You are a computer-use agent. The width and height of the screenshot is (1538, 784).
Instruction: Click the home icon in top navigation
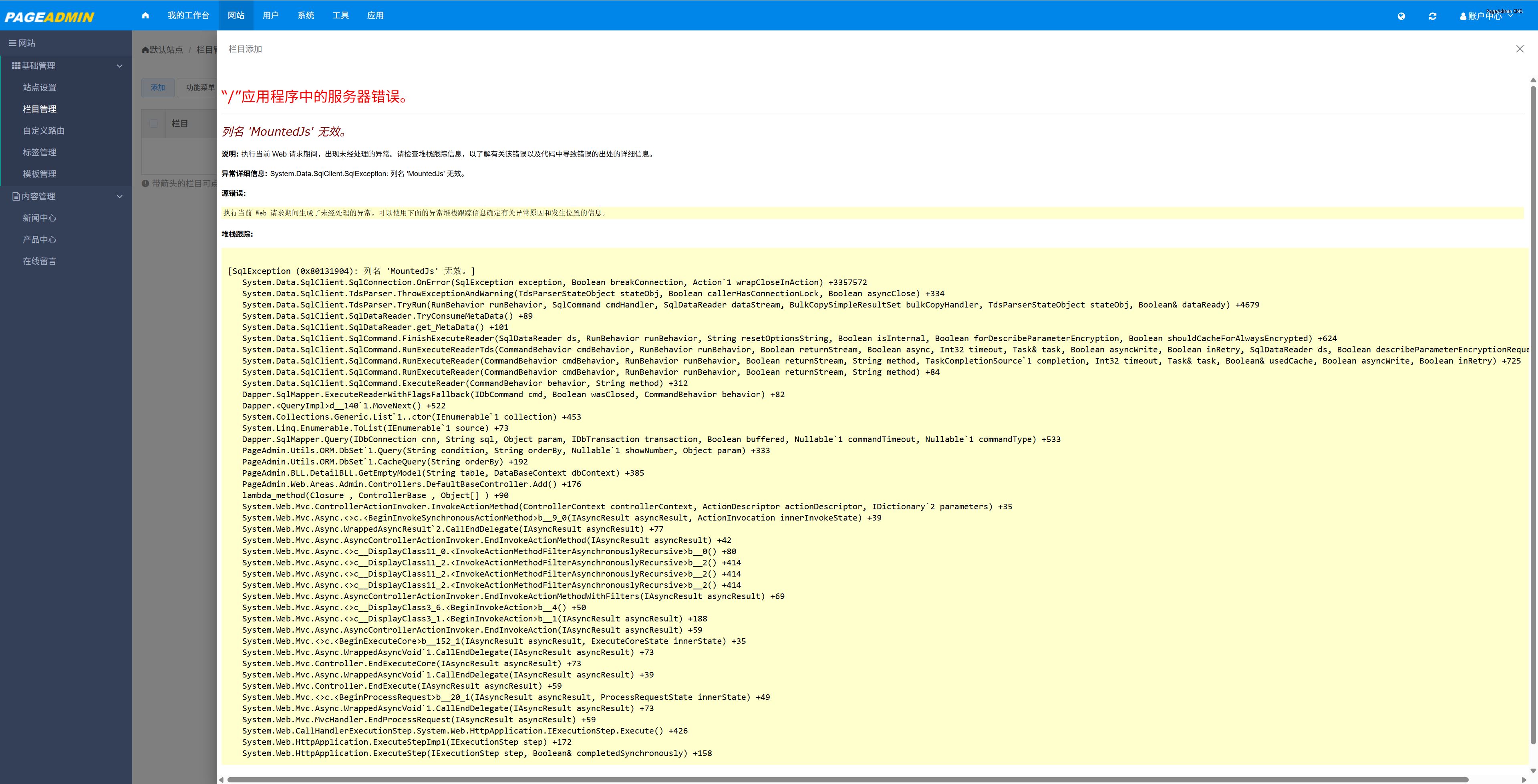[x=145, y=16]
